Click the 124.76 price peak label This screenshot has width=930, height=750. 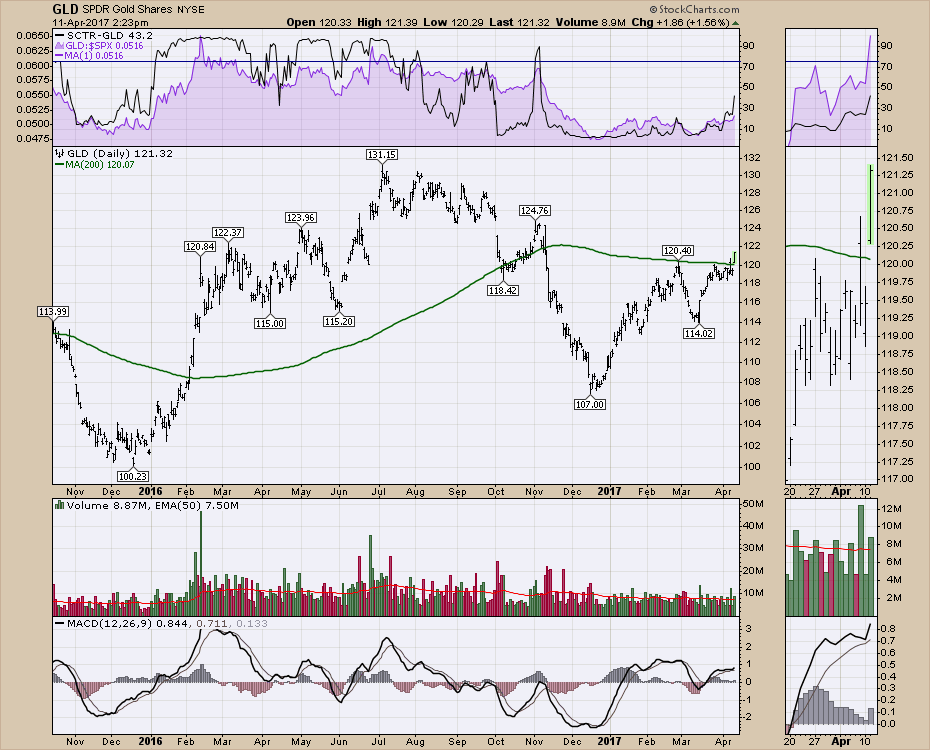[x=534, y=210]
